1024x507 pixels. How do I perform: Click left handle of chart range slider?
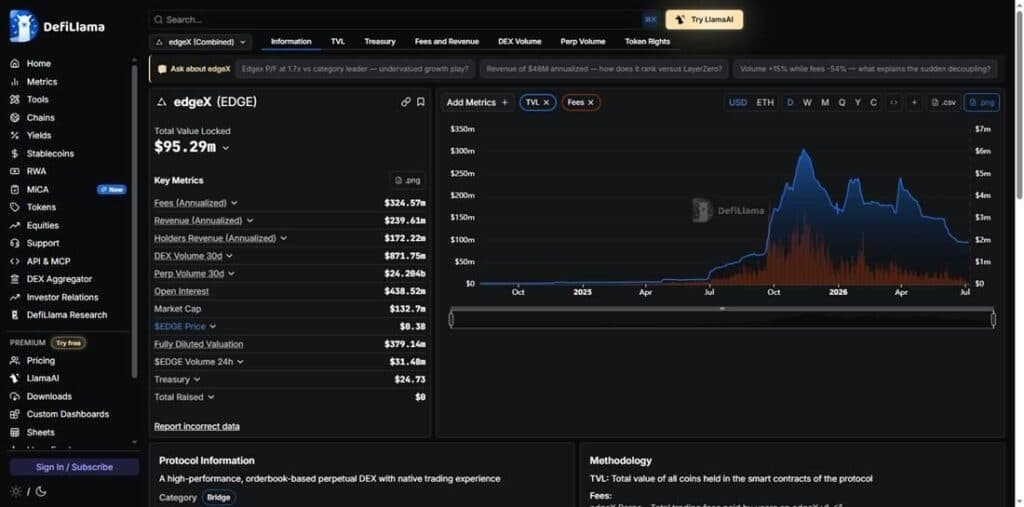(451, 319)
